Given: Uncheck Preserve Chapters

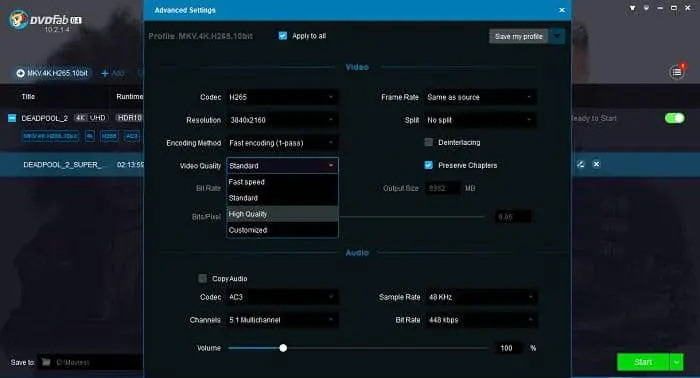Looking at the screenshot, I should [429, 165].
